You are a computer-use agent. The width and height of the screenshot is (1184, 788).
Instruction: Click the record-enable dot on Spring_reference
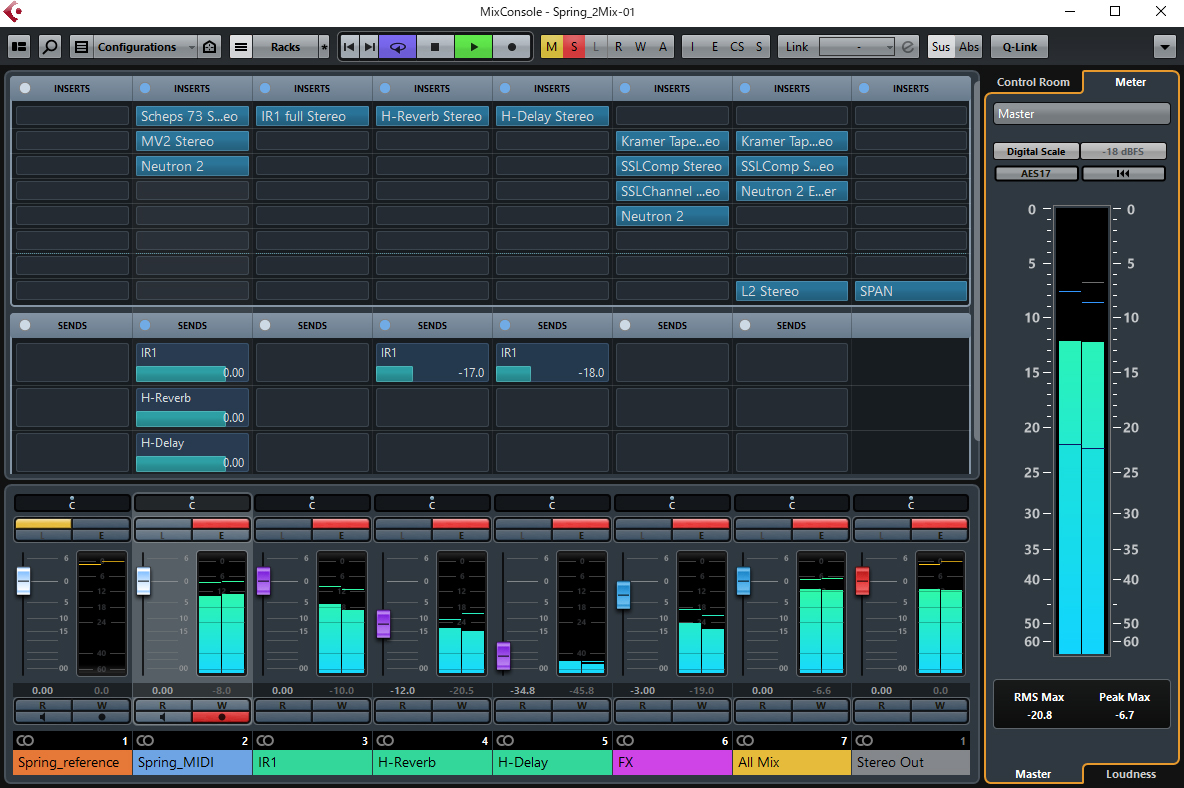point(101,716)
